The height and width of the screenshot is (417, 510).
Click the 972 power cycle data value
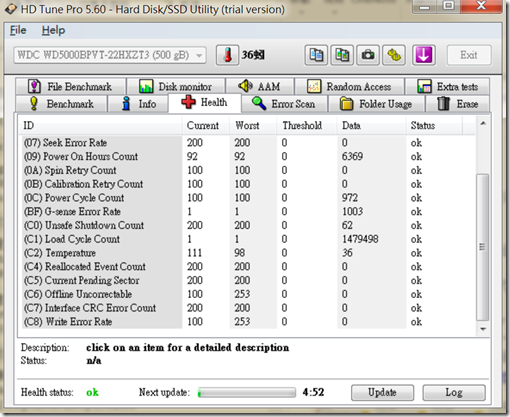[x=350, y=198]
